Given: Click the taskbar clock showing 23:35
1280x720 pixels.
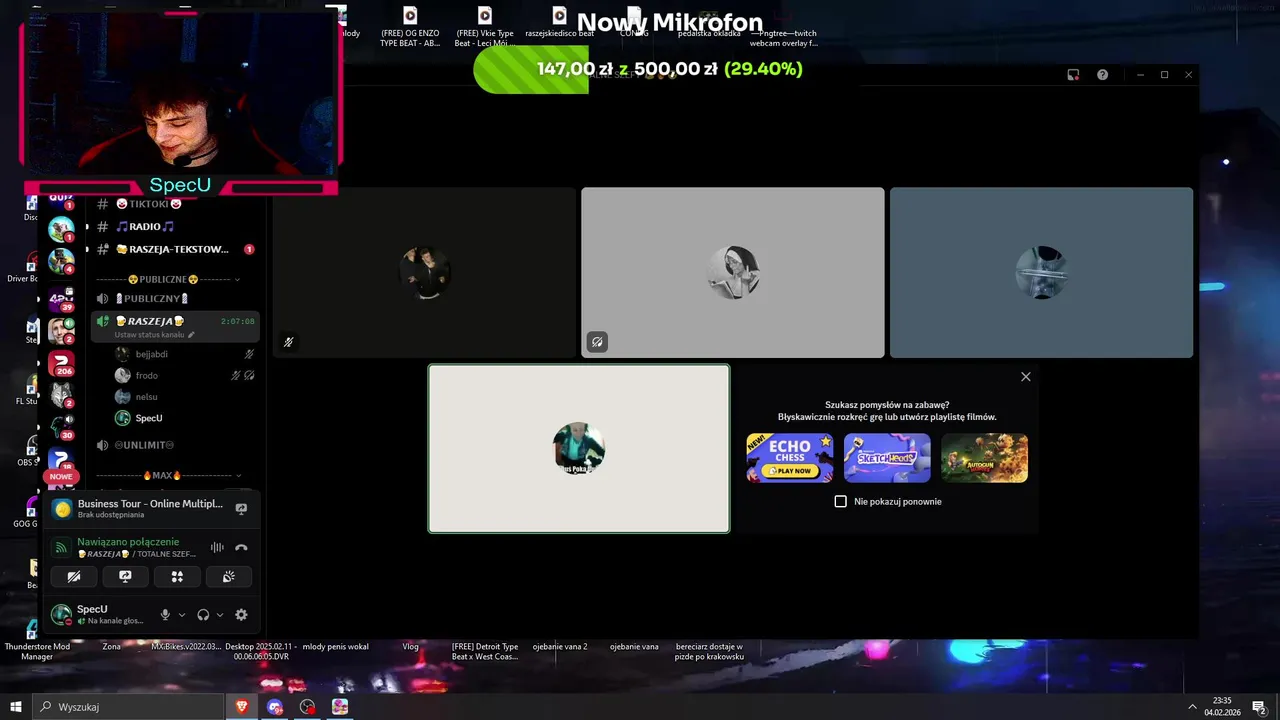Looking at the screenshot, I should [x=1221, y=706].
